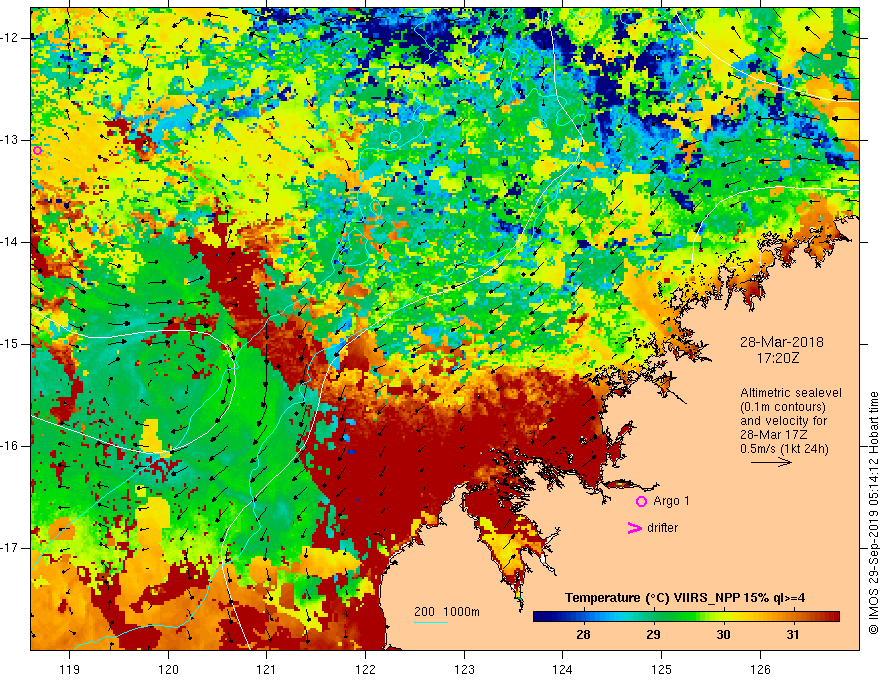
Task: Click the longitude label 121
Action: point(266,669)
